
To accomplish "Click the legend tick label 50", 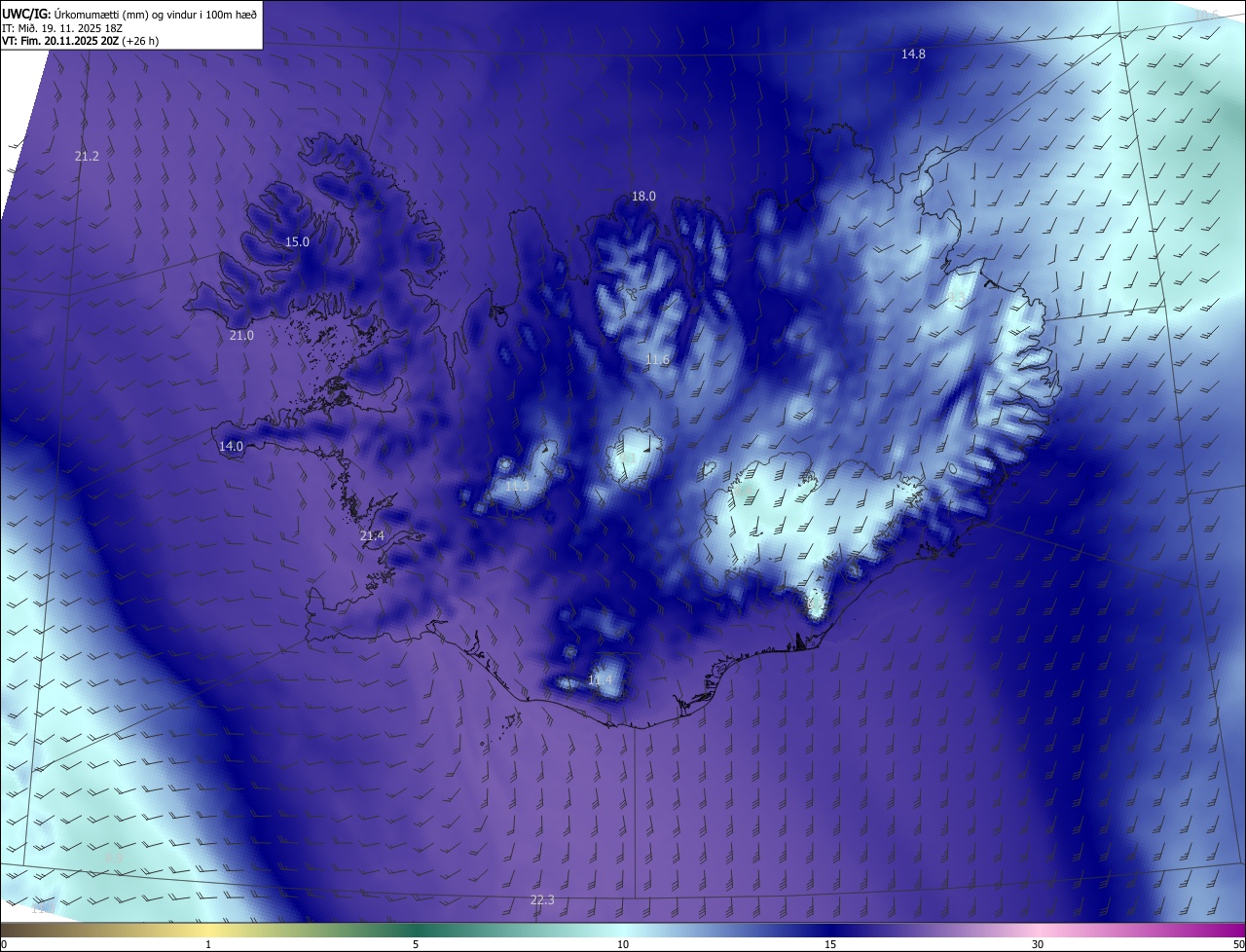I will 1238,944.
